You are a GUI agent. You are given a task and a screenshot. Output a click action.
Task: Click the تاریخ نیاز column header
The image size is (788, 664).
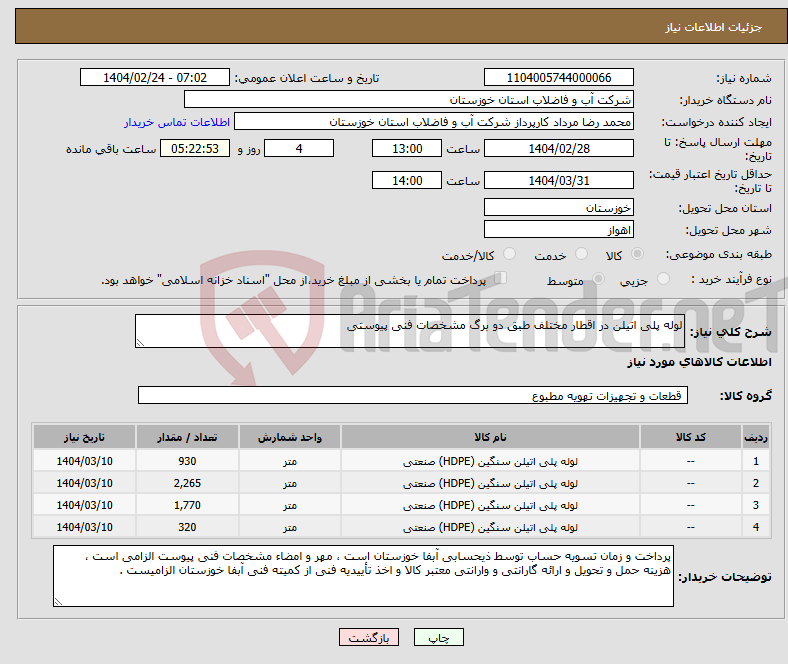click(x=85, y=438)
